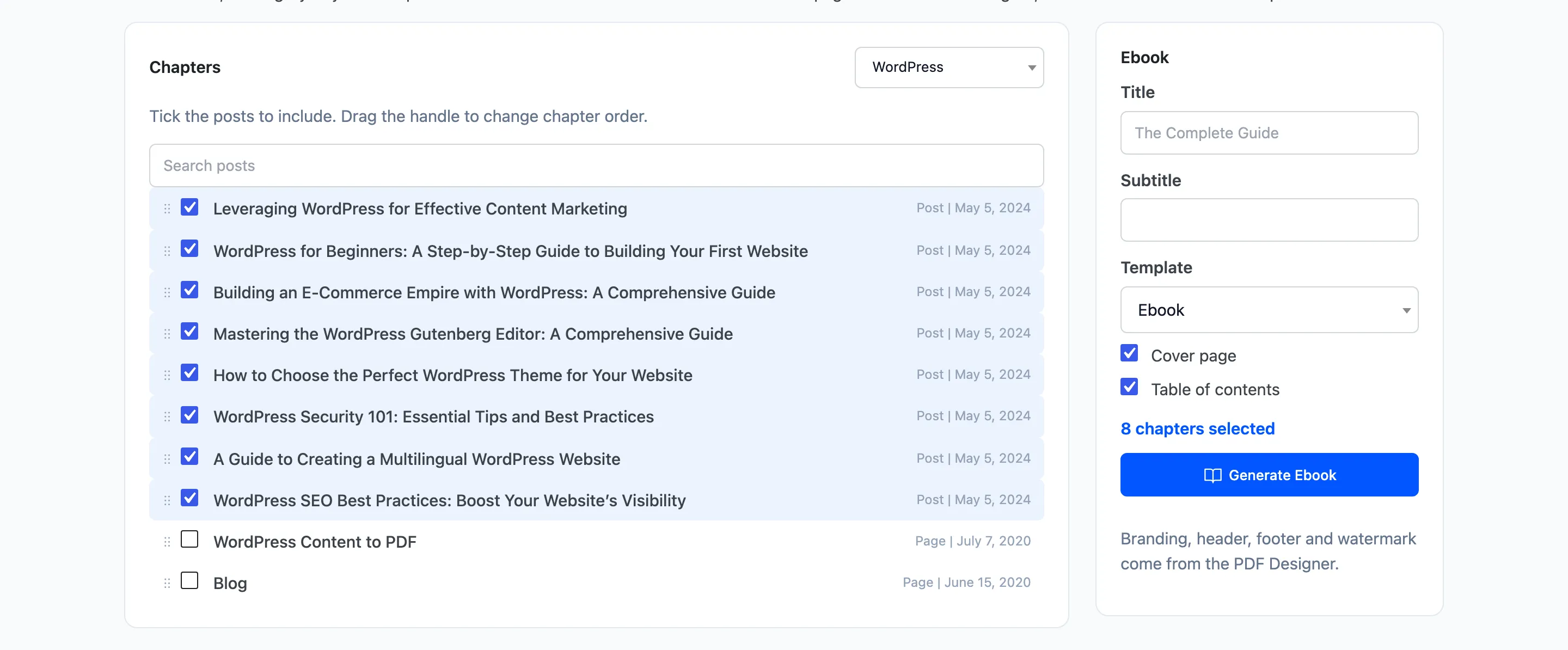Click drag handle for Gutenberg Editor post
The image size is (1568, 650).
(167, 334)
